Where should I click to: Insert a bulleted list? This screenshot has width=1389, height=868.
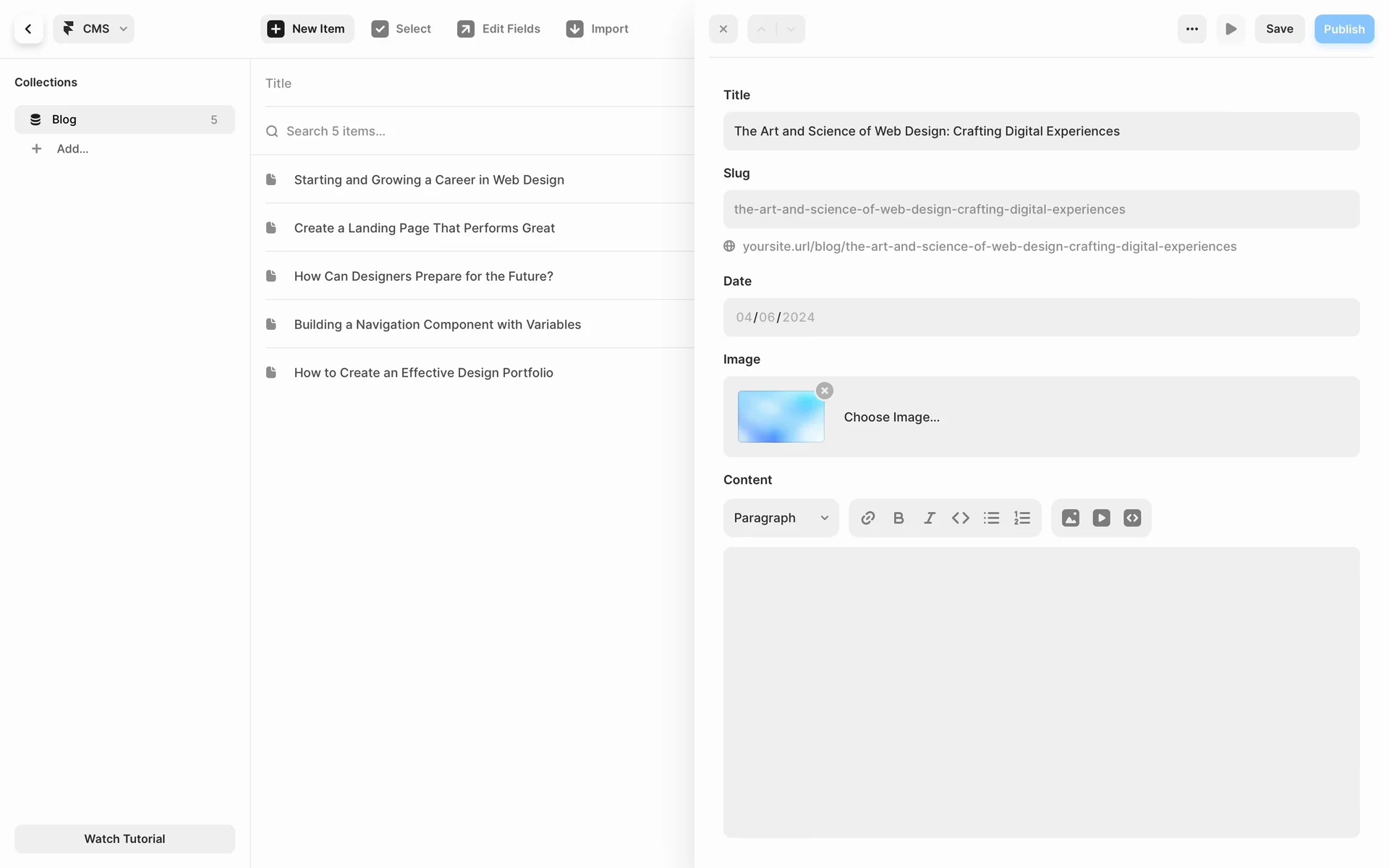click(x=991, y=518)
